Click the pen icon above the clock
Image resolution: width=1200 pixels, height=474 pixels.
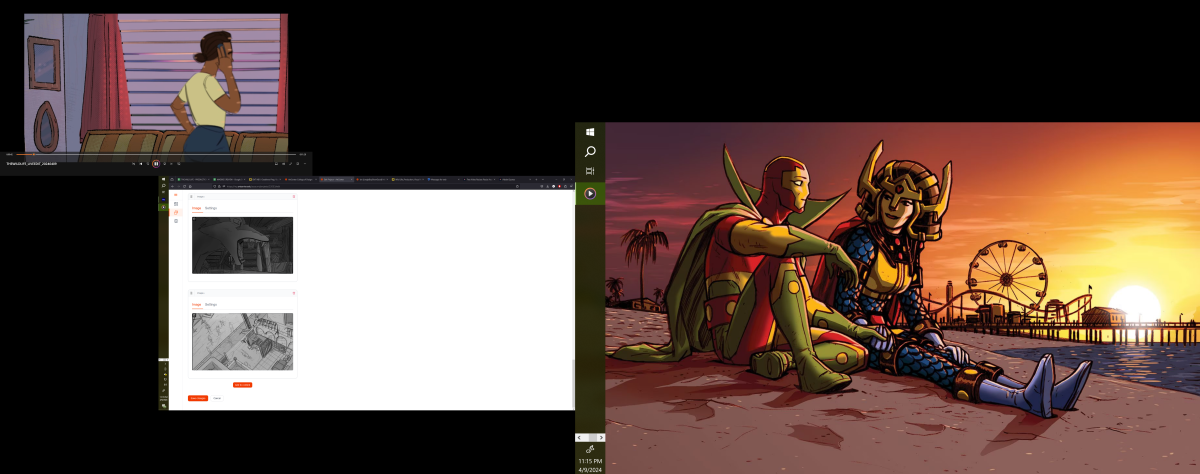point(591,449)
